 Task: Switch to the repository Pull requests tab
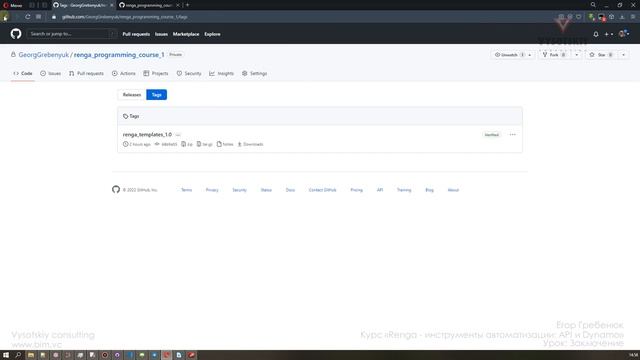[x=86, y=73]
